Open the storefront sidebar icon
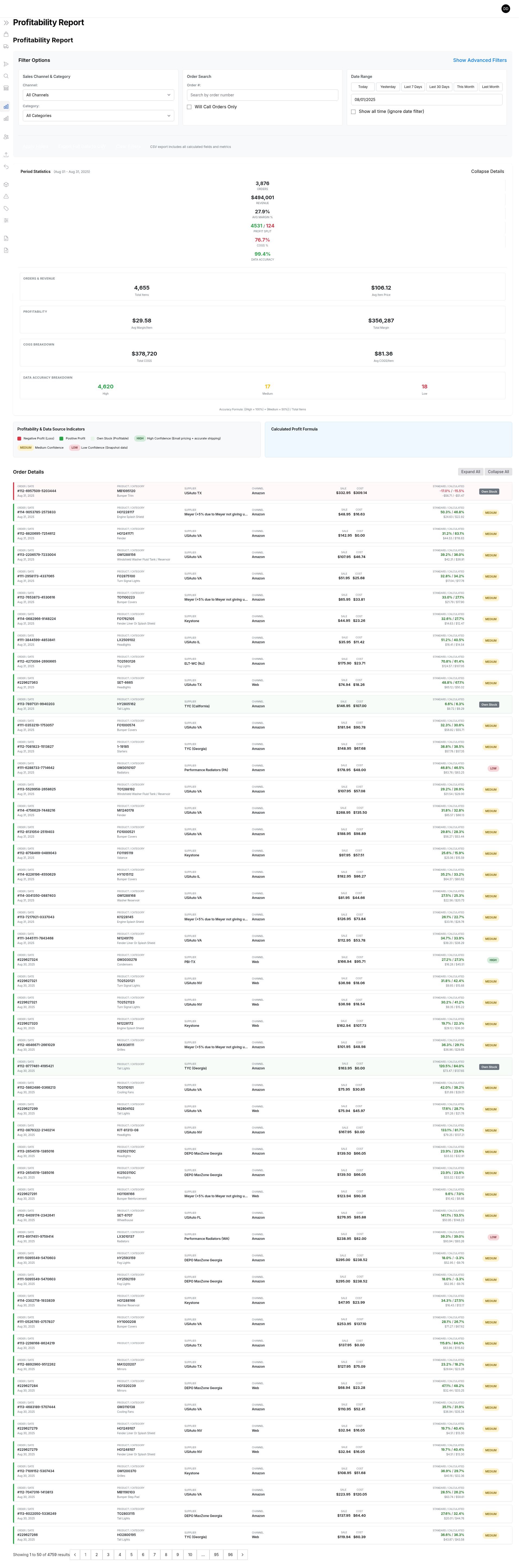The width and height of the screenshot is (521, 1568). pyautogui.click(x=6, y=88)
